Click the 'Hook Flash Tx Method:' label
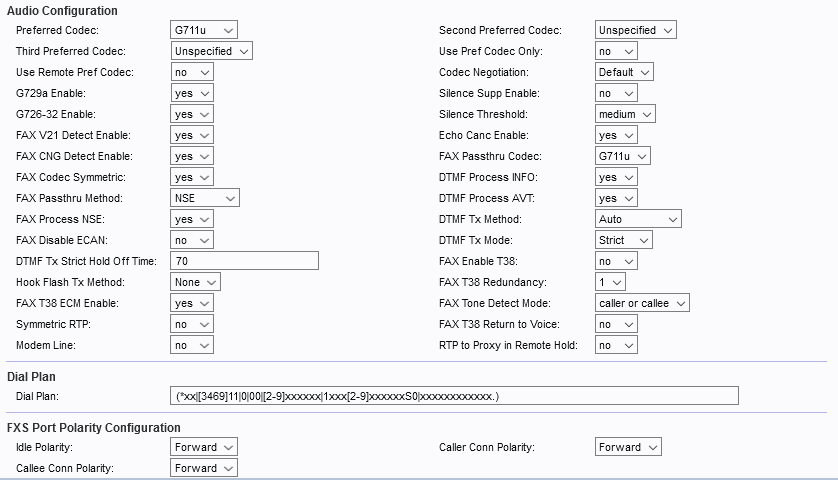Image resolution: width=838 pixels, height=480 pixels. click(x=70, y=282)
